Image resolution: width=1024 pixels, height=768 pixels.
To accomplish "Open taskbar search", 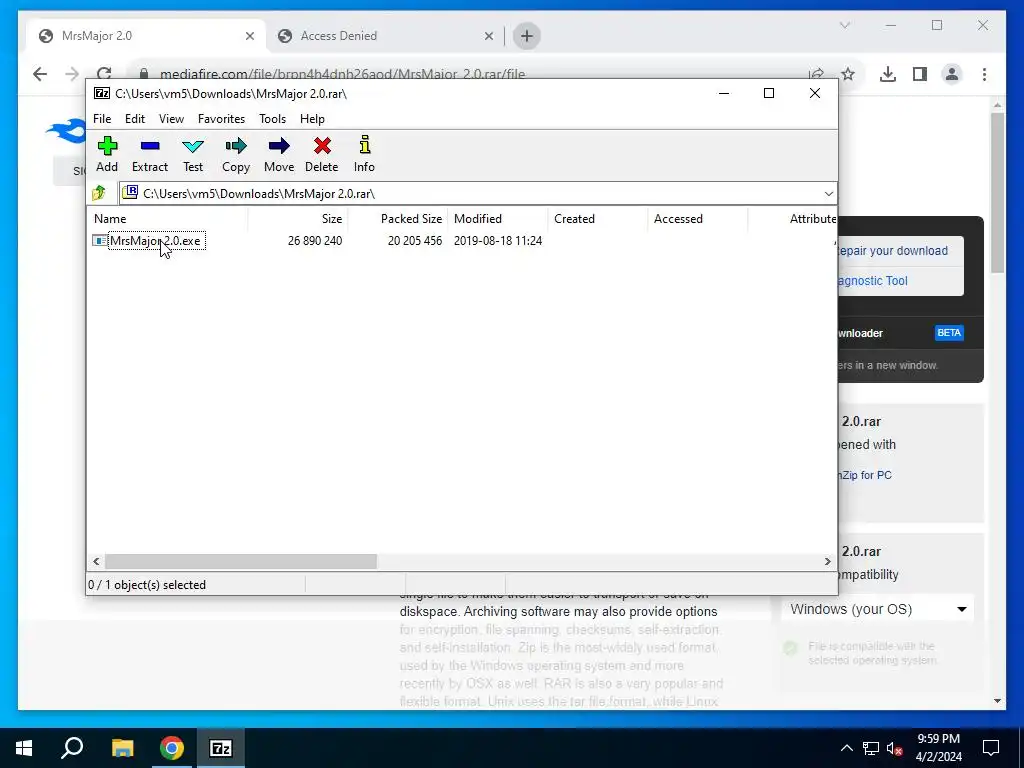I will [x=72, y=748].
